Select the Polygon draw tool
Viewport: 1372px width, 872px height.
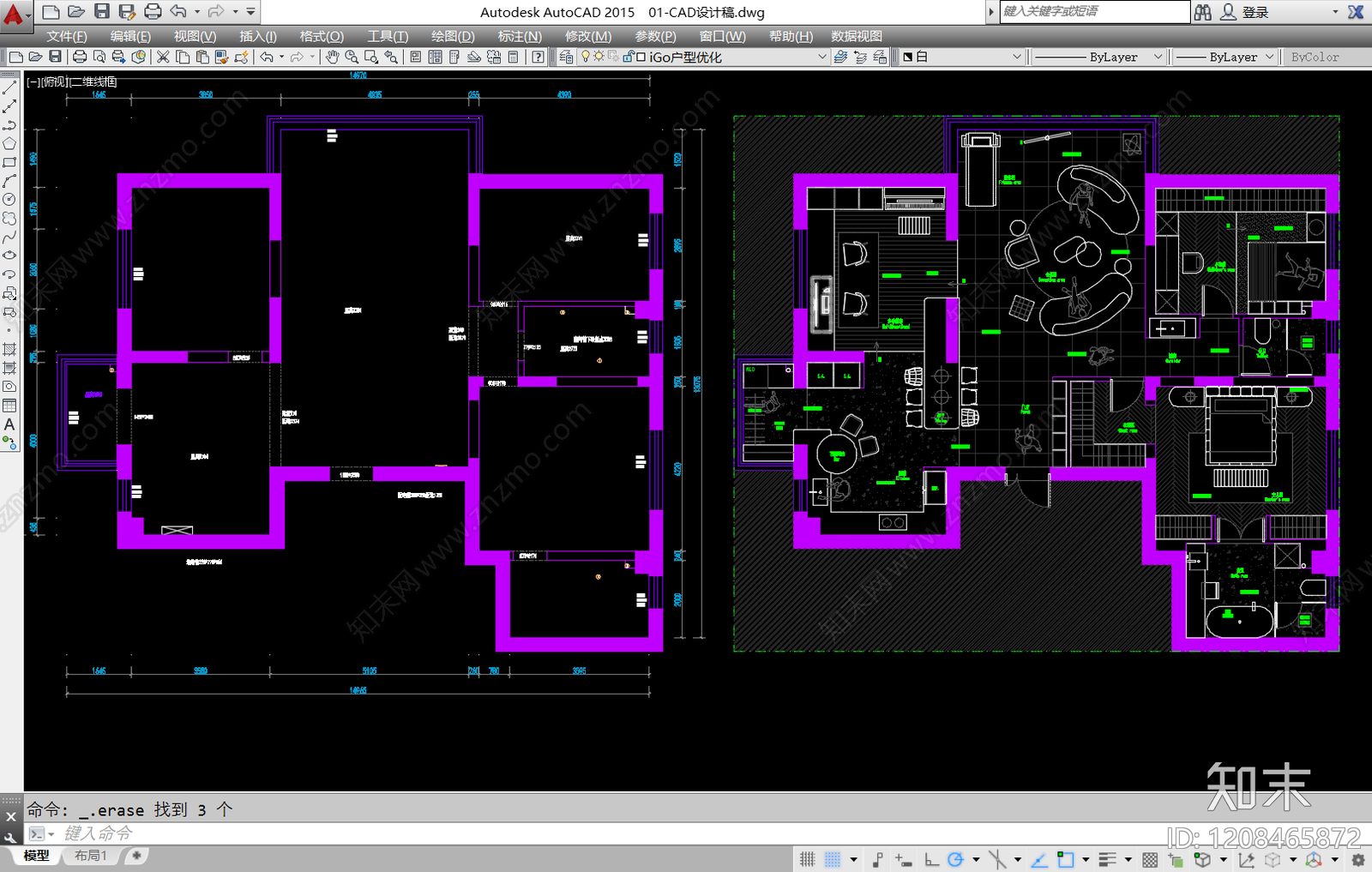click(x=9, y=143)
